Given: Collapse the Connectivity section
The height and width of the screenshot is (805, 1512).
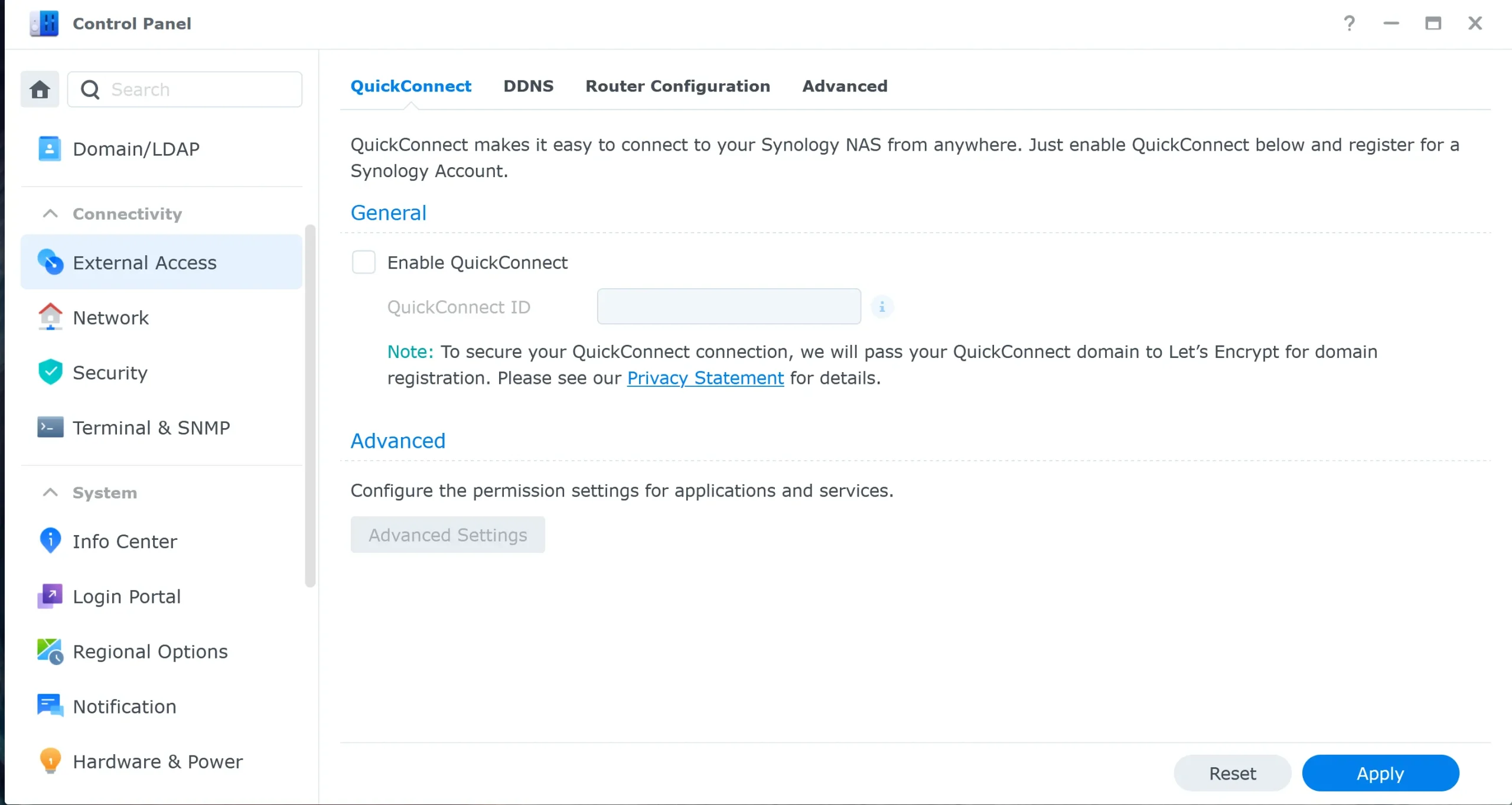Looking at the screenshot, I should (x=50, y=213).
